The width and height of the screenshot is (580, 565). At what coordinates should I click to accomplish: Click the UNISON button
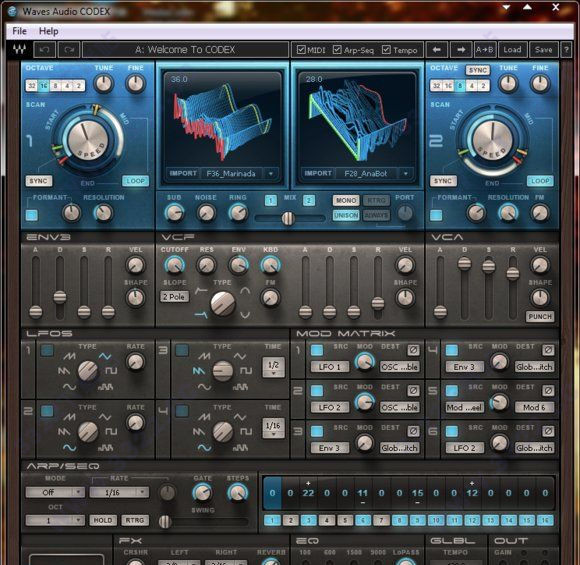click(x=346, y=215)
